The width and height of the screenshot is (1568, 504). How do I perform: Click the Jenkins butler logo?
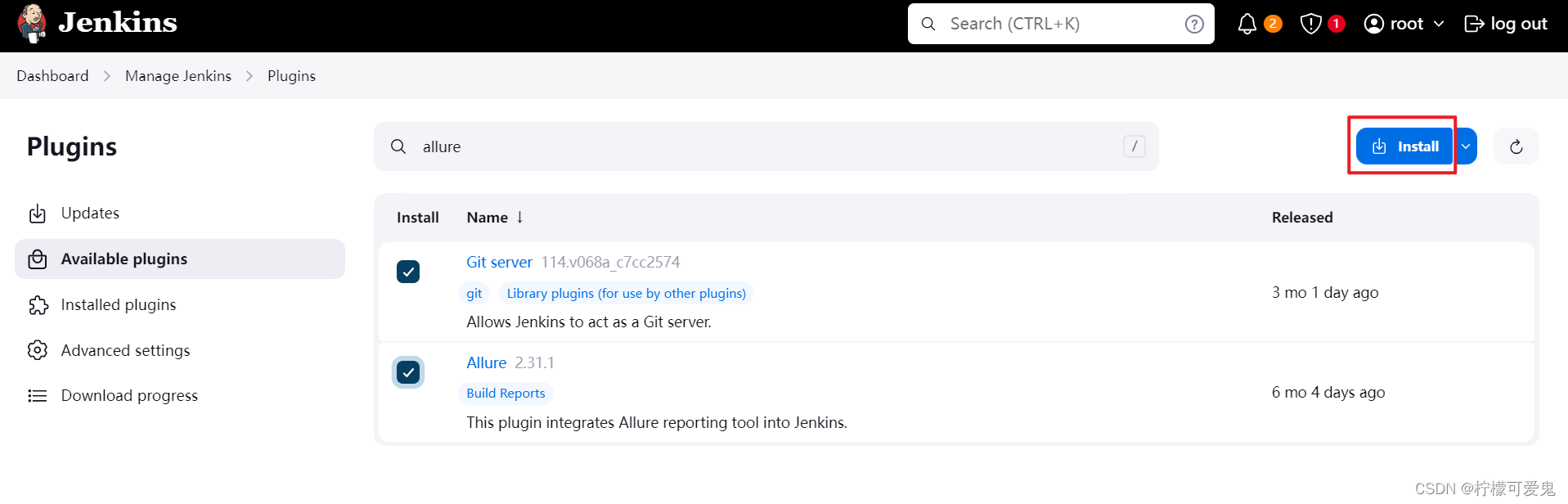point(32,23)
